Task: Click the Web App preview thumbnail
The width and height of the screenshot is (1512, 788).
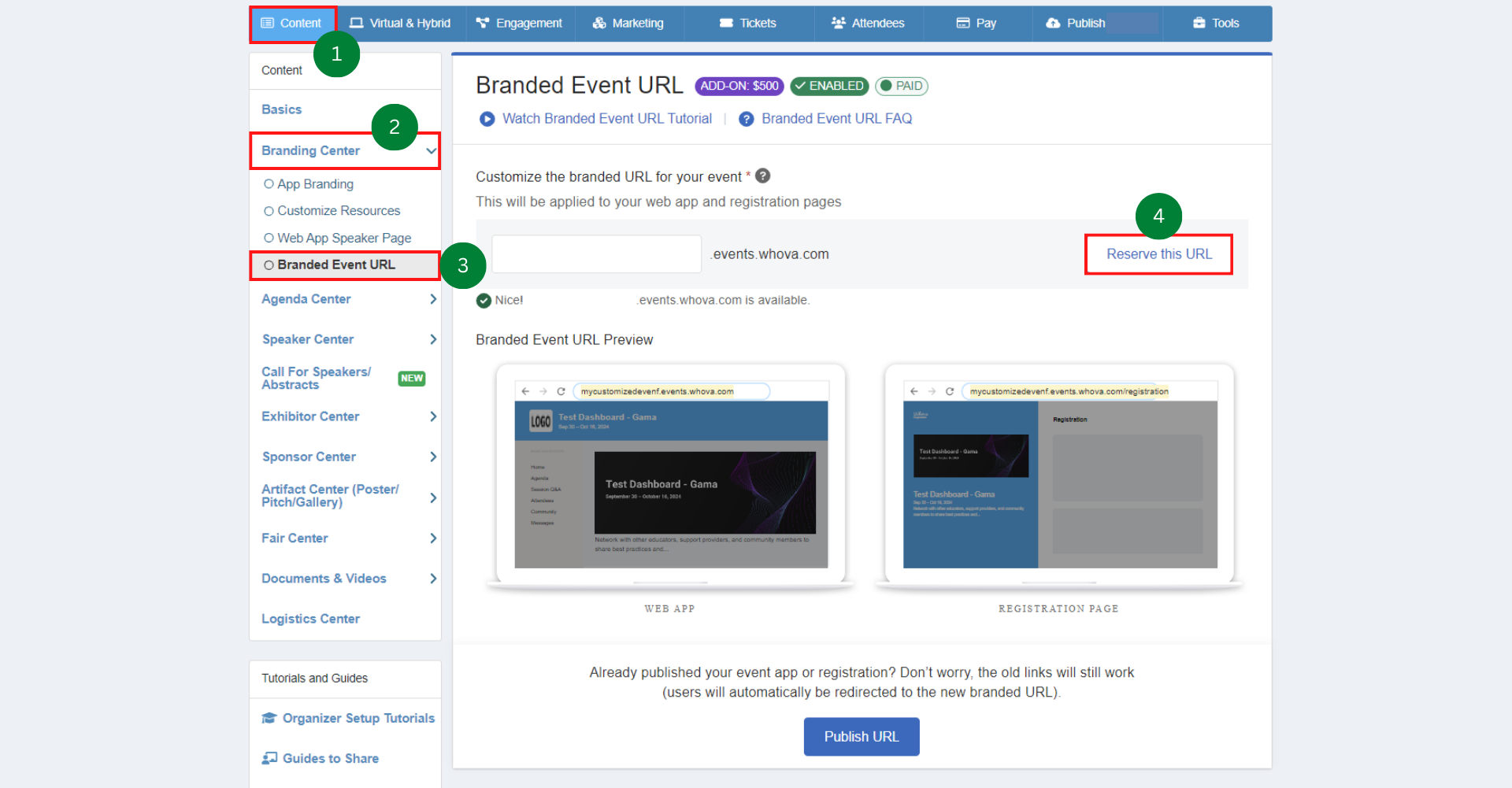Action: coord(671,477)
